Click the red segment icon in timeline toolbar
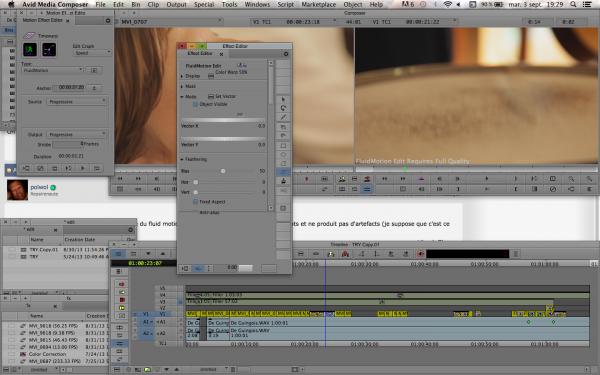 (x=346, y=254)
